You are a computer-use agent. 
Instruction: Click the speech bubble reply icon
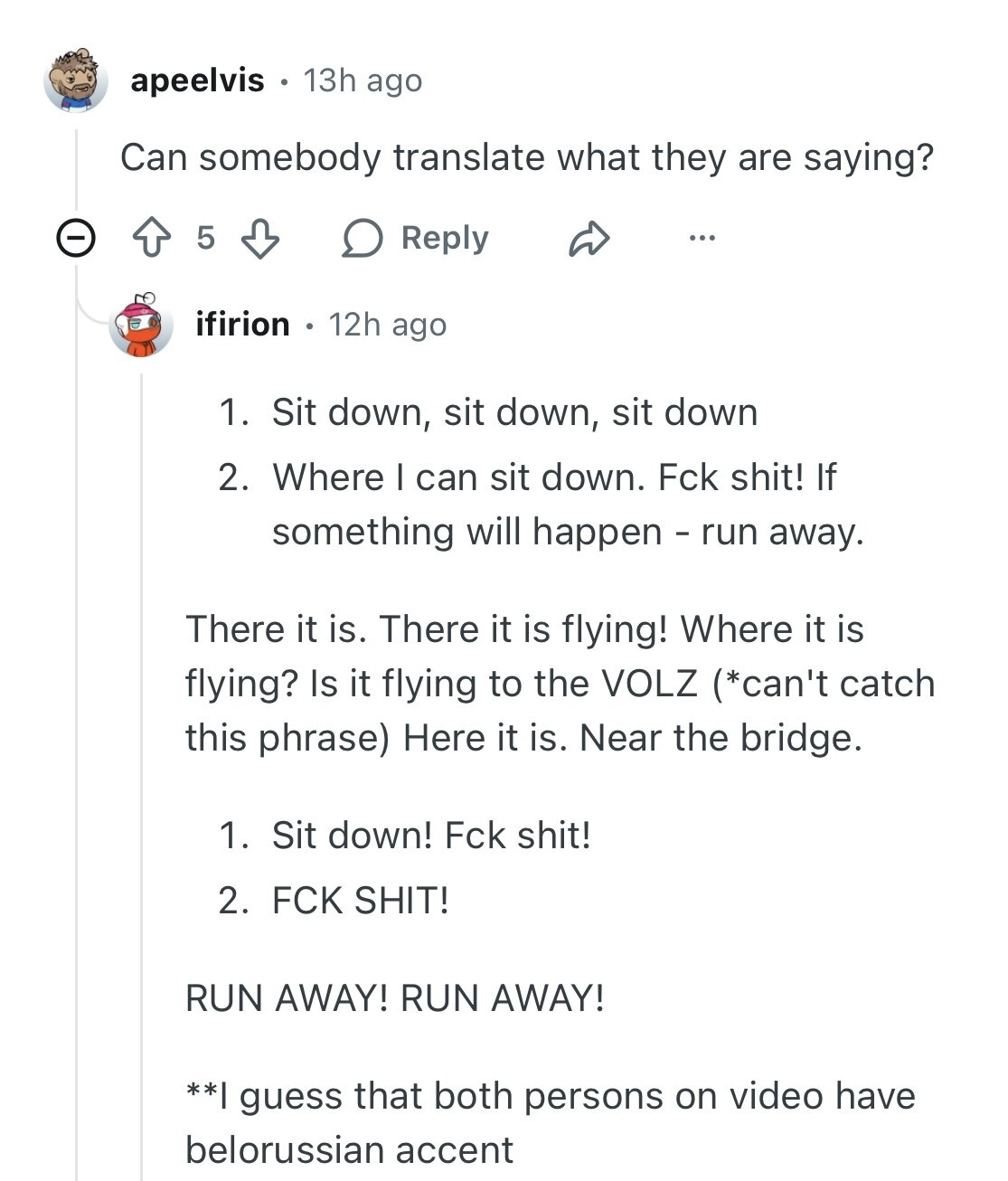coord(363,239)
